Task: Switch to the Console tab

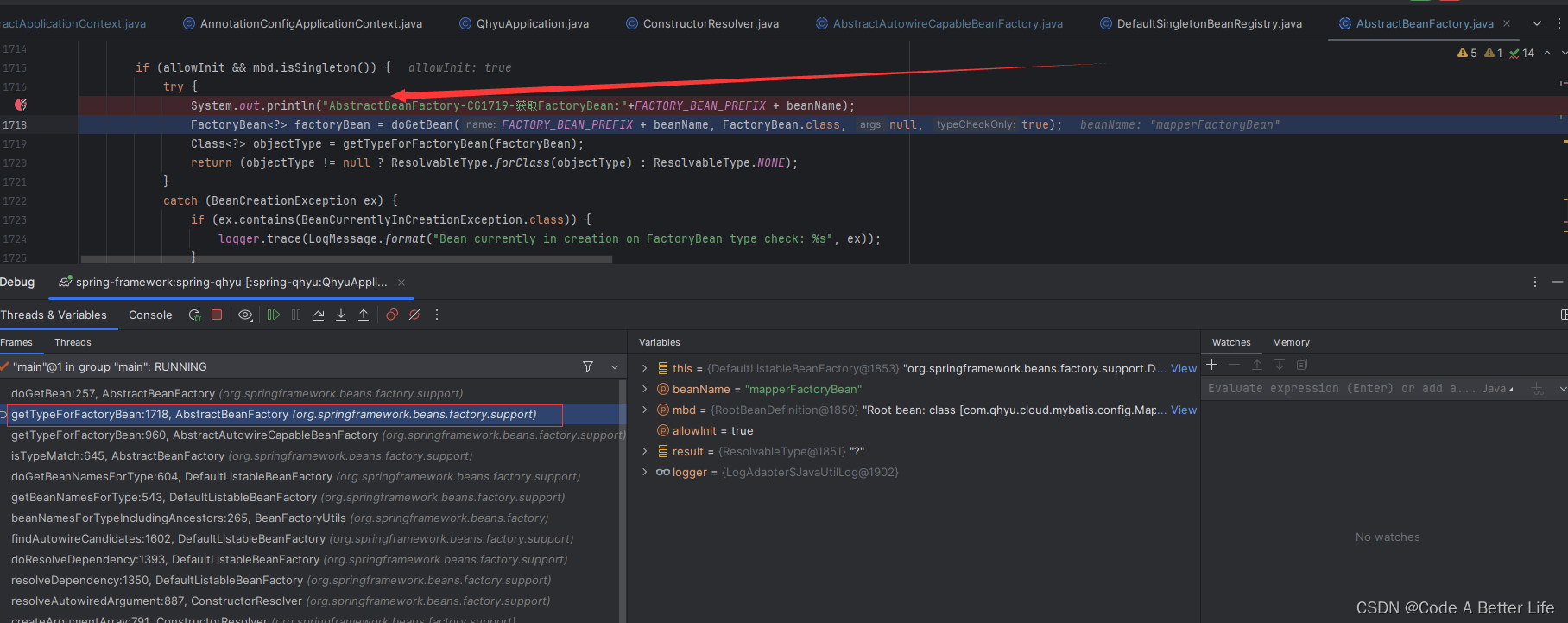Action: (x=150, y=315)
